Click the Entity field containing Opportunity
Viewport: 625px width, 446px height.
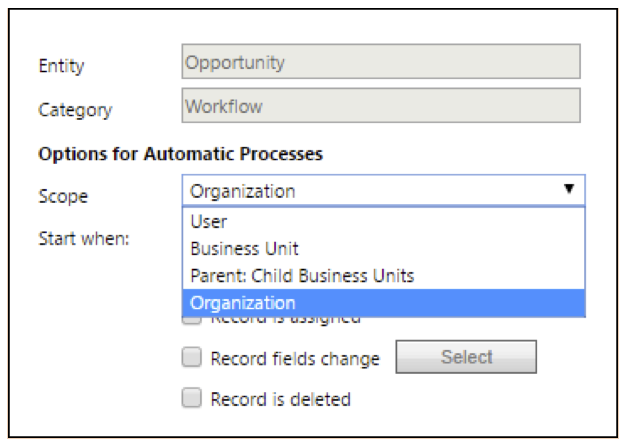[x=381, y=61]
